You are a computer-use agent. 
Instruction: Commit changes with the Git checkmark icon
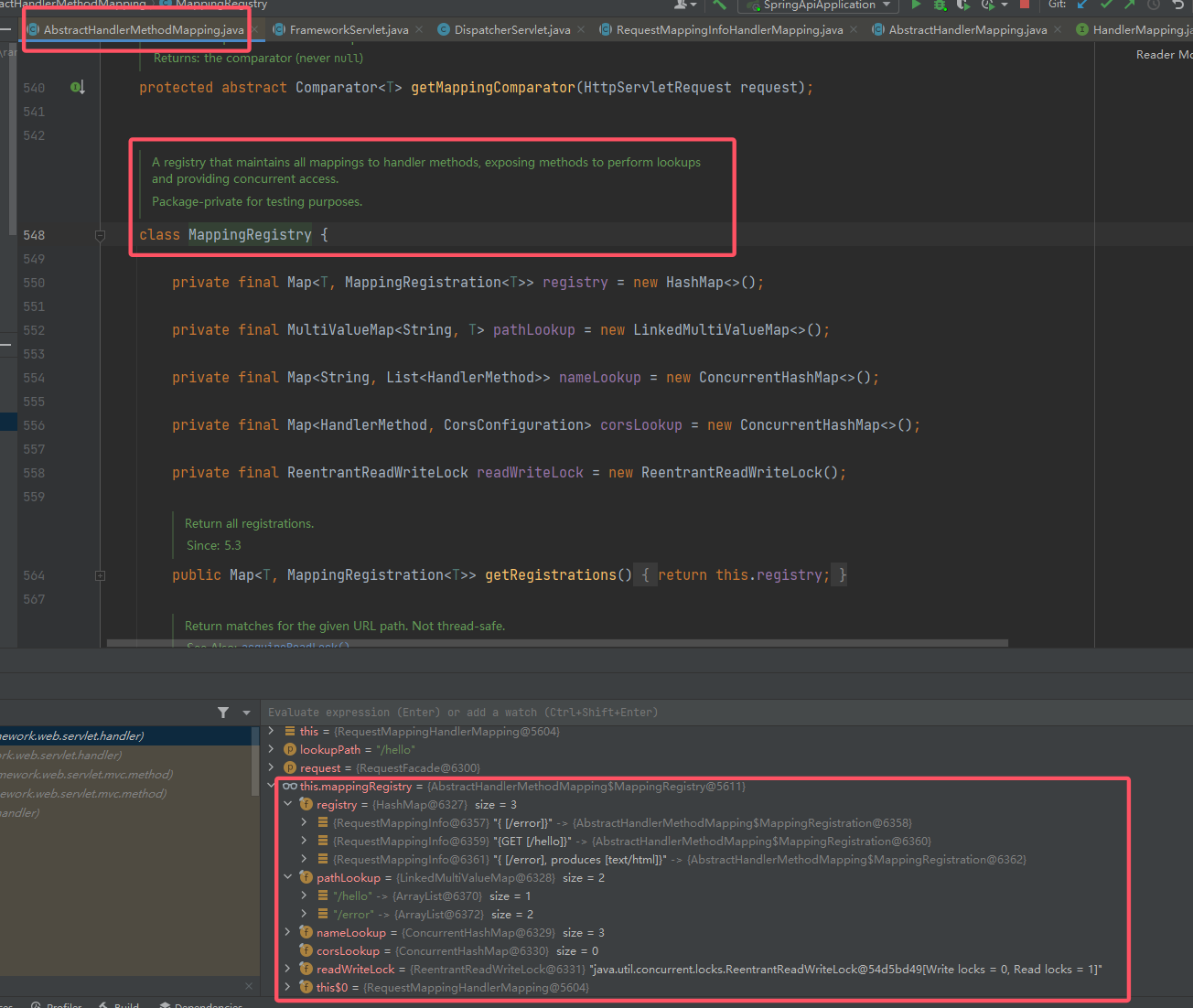(x=1106, y=5)
